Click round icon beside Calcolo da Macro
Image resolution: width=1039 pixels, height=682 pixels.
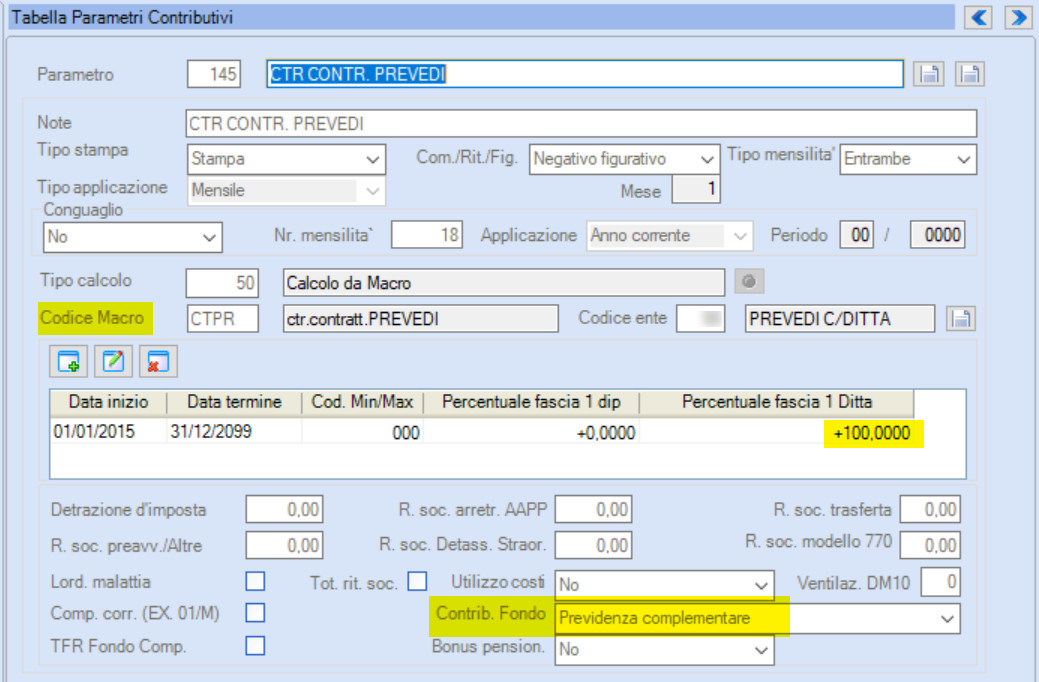coord(749,282)
